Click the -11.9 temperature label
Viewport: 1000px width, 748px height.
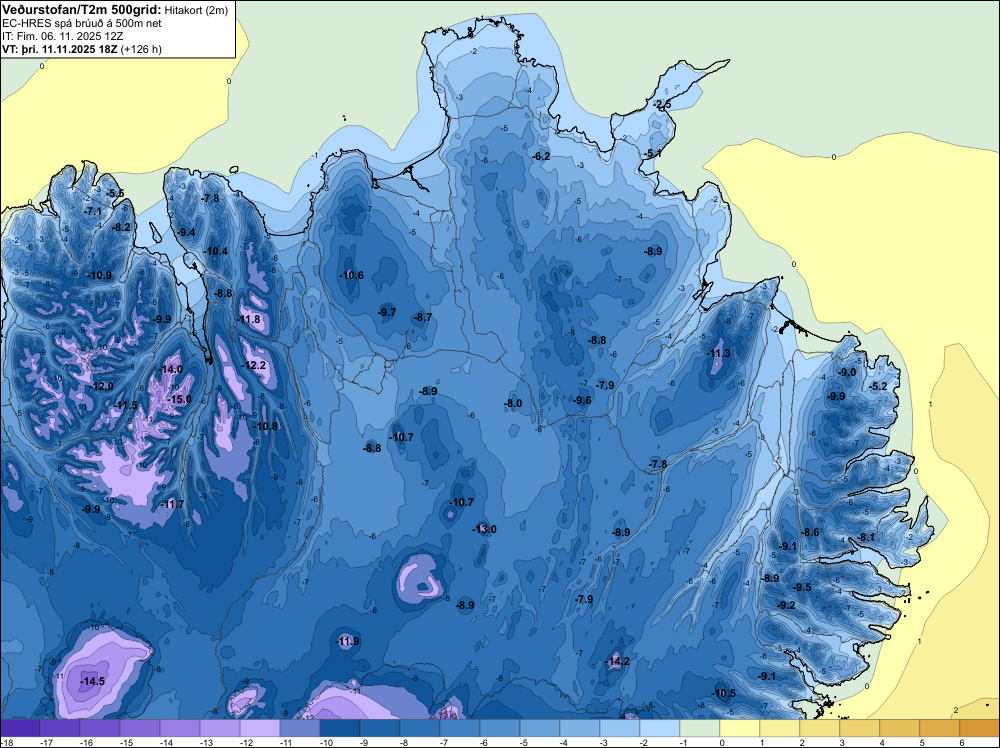(x=348, y=642)
